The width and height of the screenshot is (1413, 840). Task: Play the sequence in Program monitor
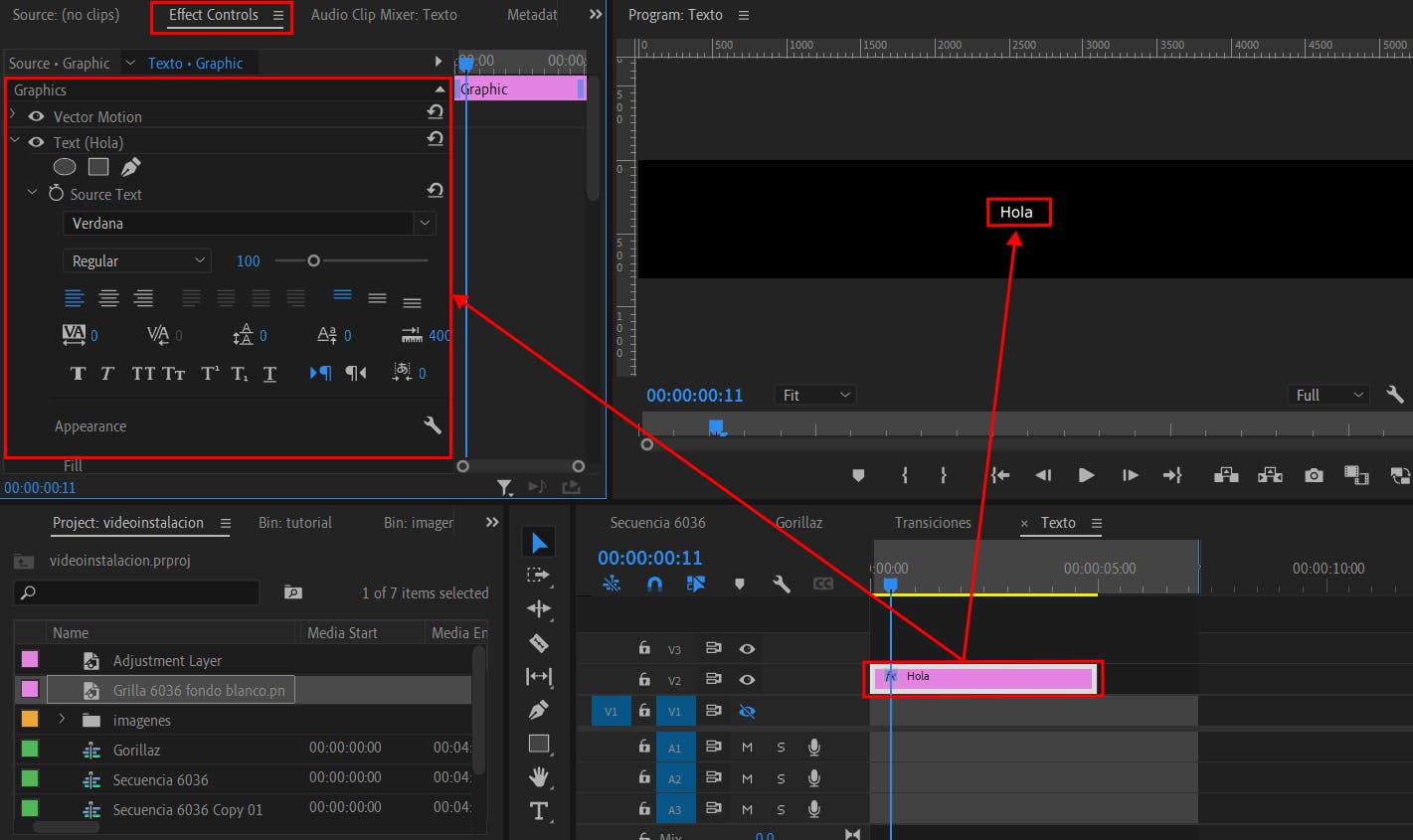1087,475
